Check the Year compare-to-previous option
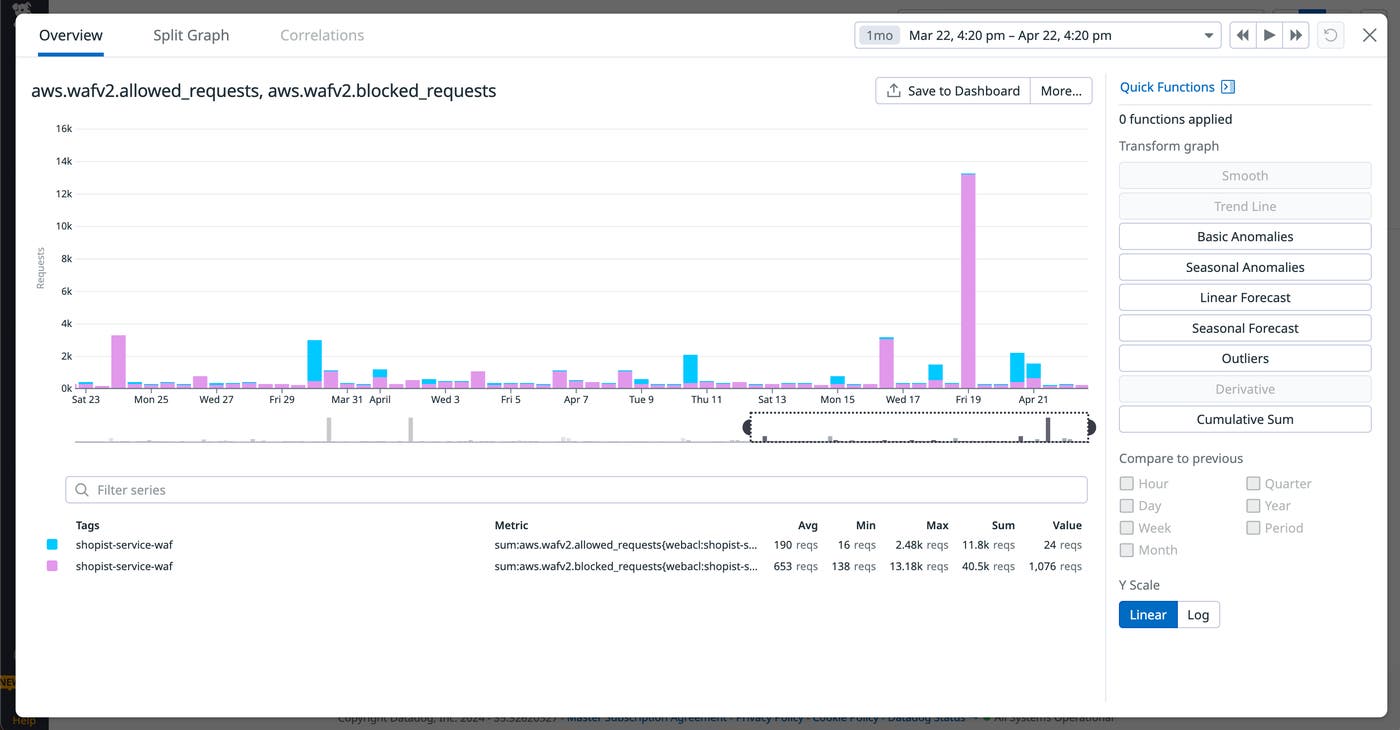 1252,505
